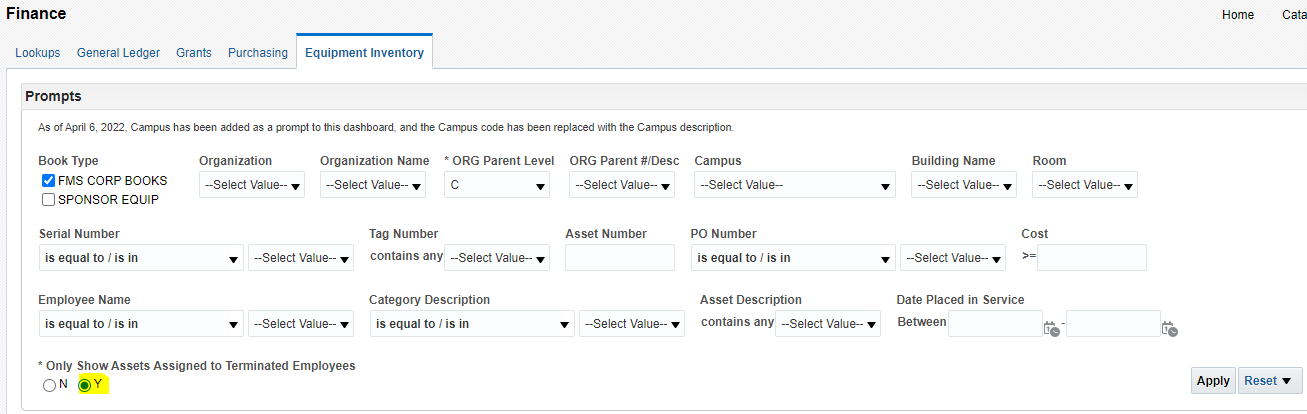Open the ORG Parent Level dropdown

click(498, 185)
